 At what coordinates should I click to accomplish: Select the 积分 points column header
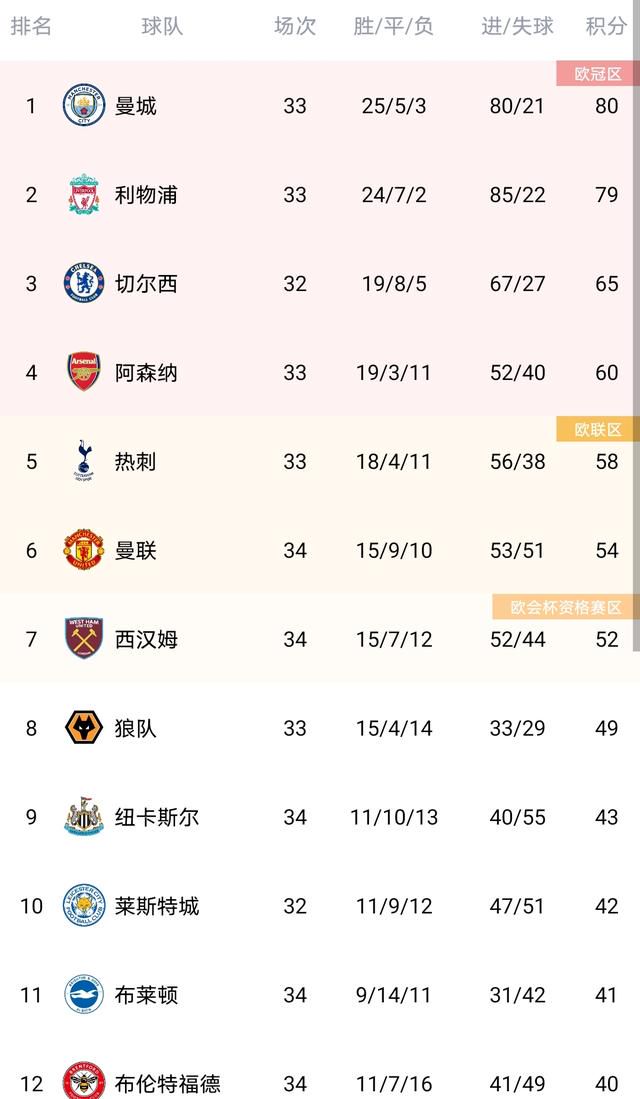[x=606, y=26]
